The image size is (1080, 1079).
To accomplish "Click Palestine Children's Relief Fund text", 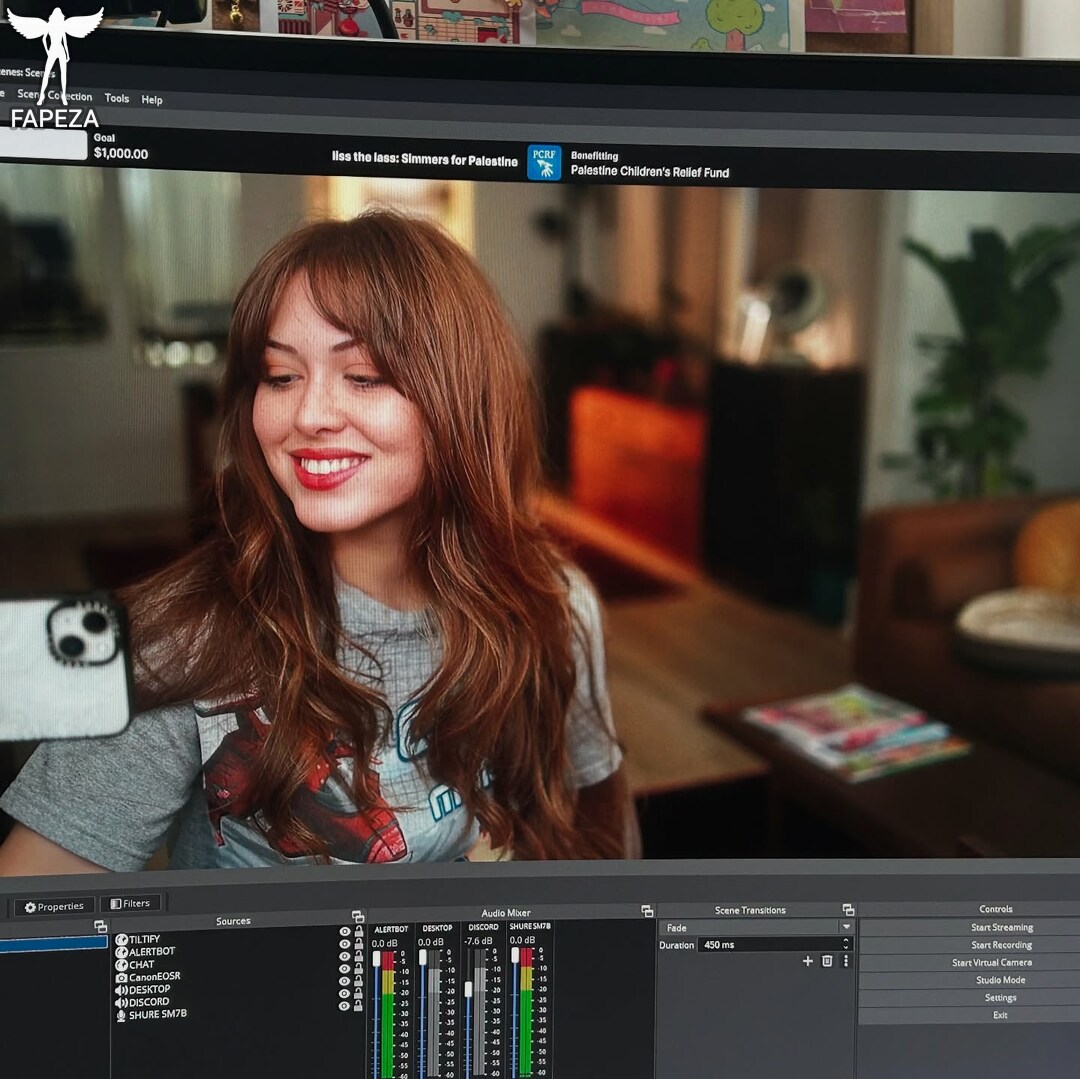I will tap(650, 171).
